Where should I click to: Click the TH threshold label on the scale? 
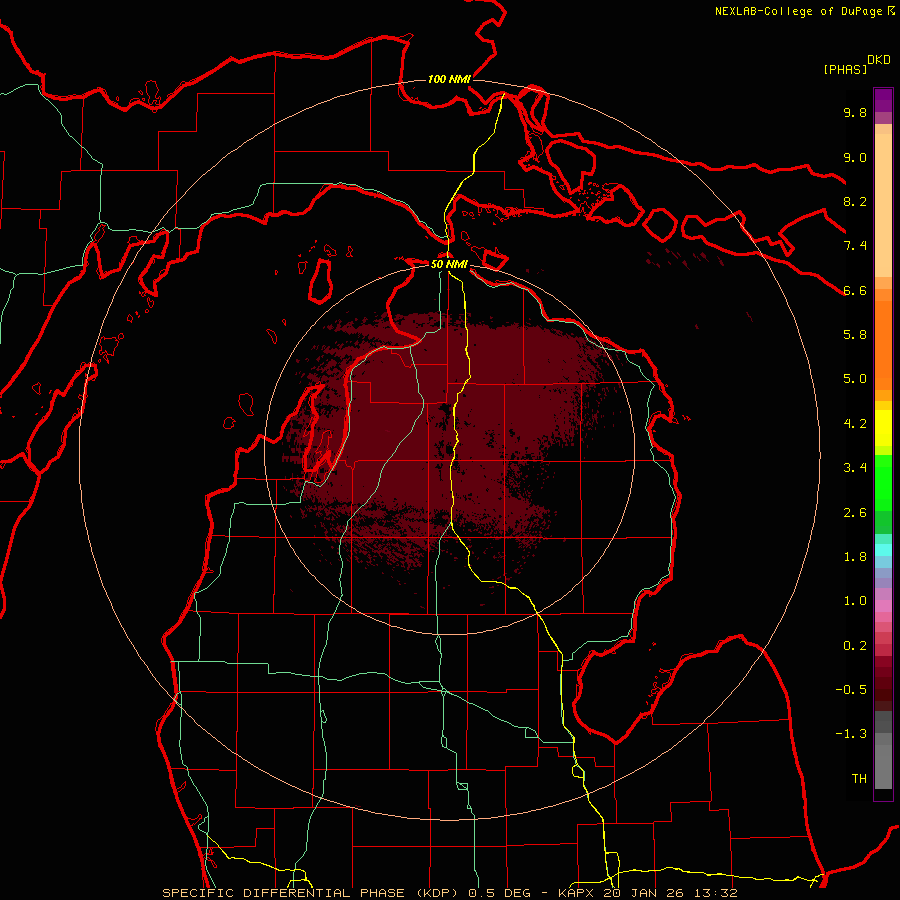[x=859, y=778]
